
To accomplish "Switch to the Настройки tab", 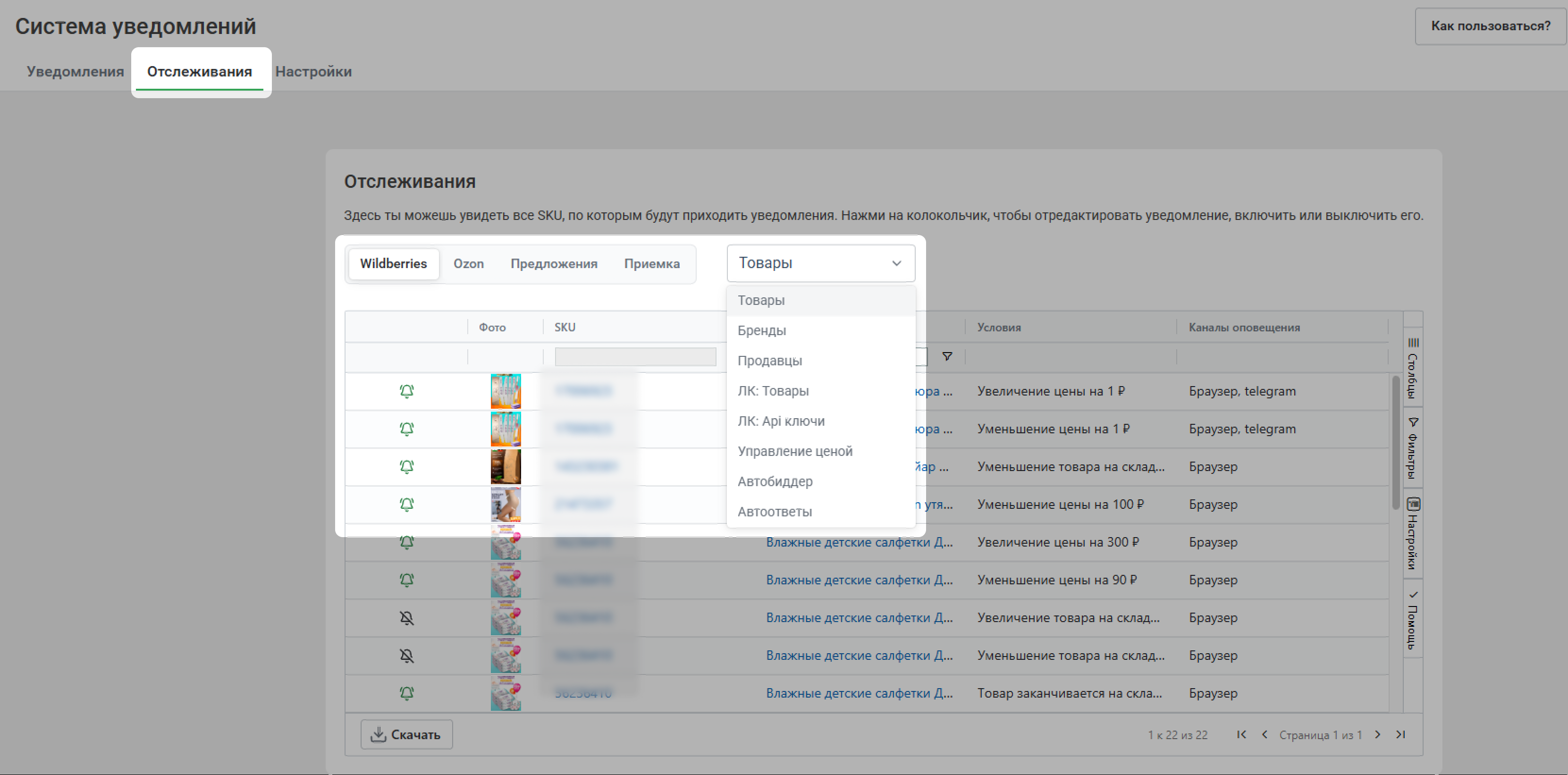I will [x=313, y=72].
